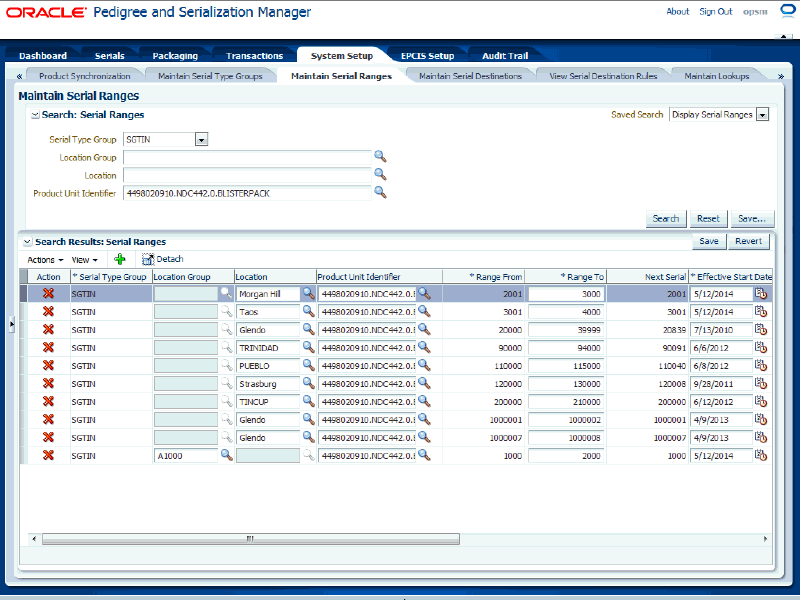800x600 pixels.
Task: Open product identifier lookup in Morgan Hill row
Action: 424,293
